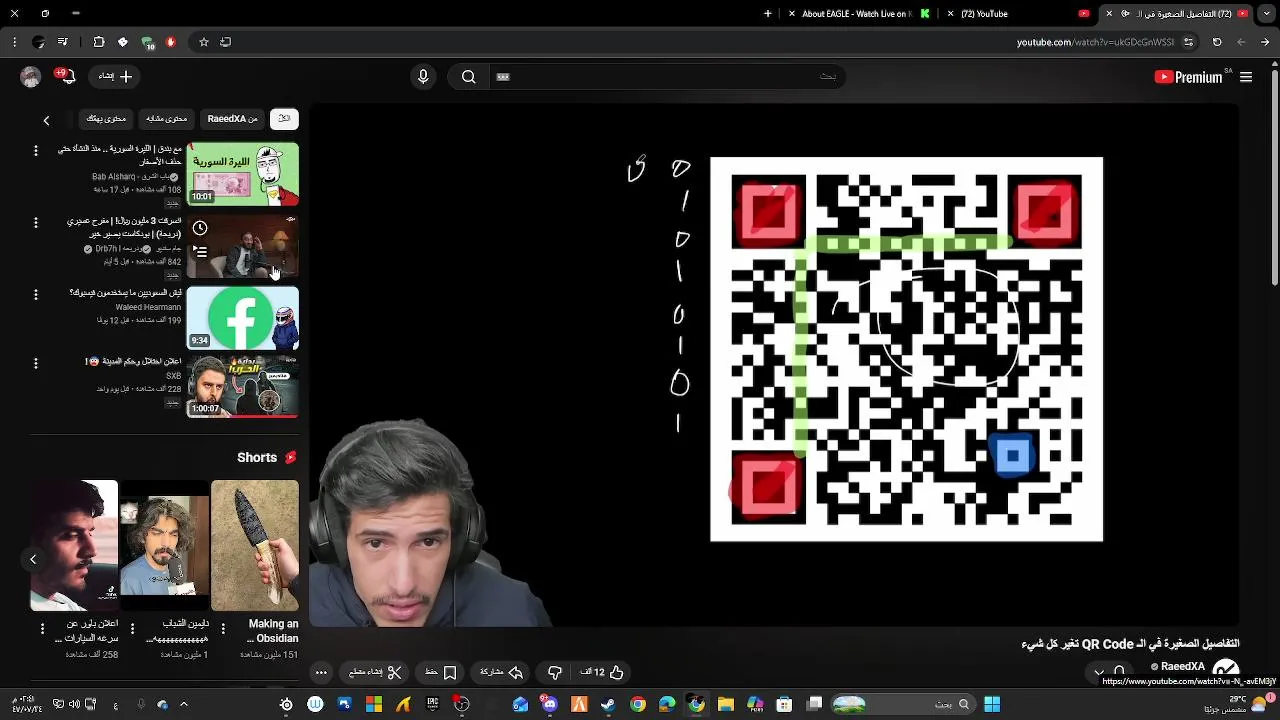Go back with the browser back arrow

click(x=1266, y=42)
